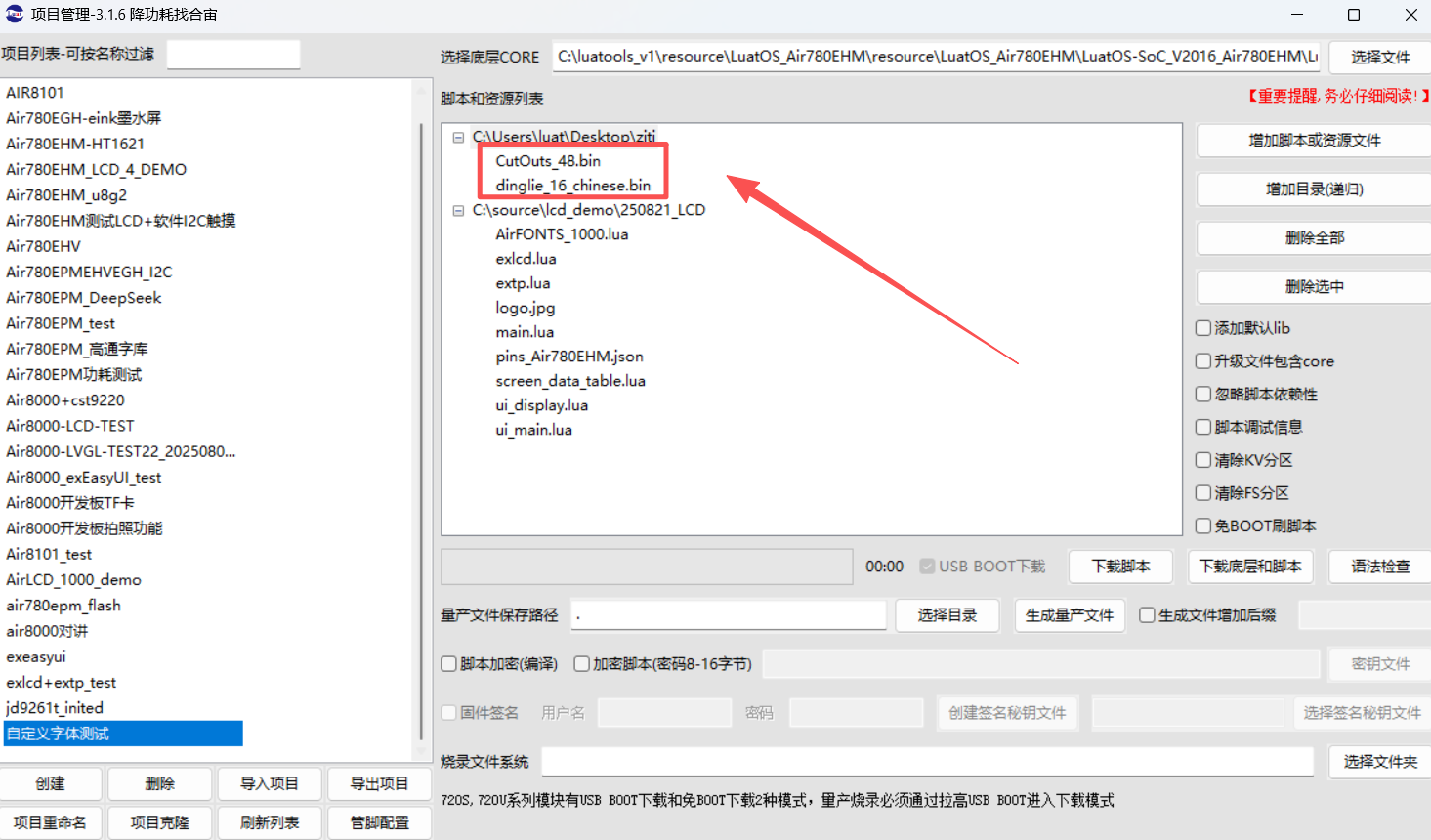Enable the 添加默认lib checkbox

(1204, 328)
